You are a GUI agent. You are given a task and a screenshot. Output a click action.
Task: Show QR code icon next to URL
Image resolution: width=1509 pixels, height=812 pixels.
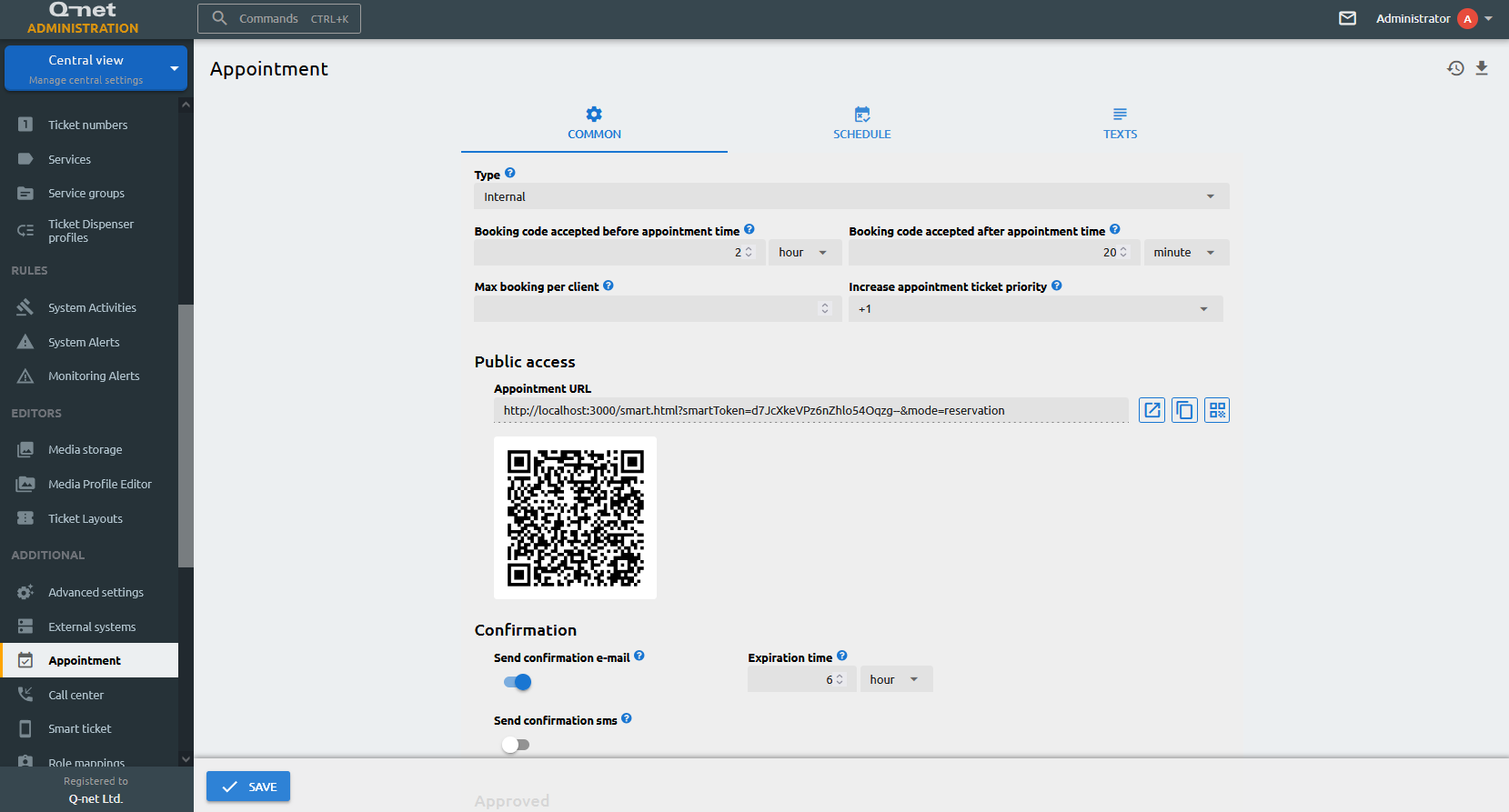[x=1217, y=410]
